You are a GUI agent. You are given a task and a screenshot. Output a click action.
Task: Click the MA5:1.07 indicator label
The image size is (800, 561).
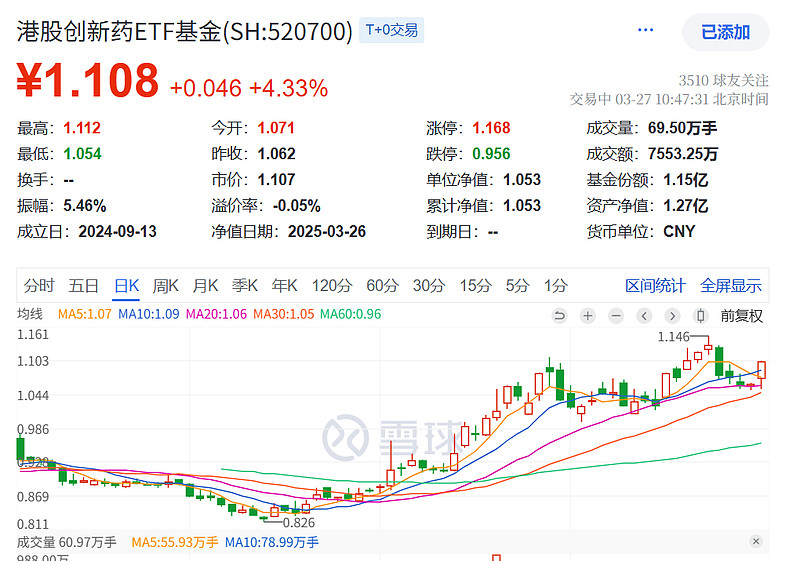[85, 314]
